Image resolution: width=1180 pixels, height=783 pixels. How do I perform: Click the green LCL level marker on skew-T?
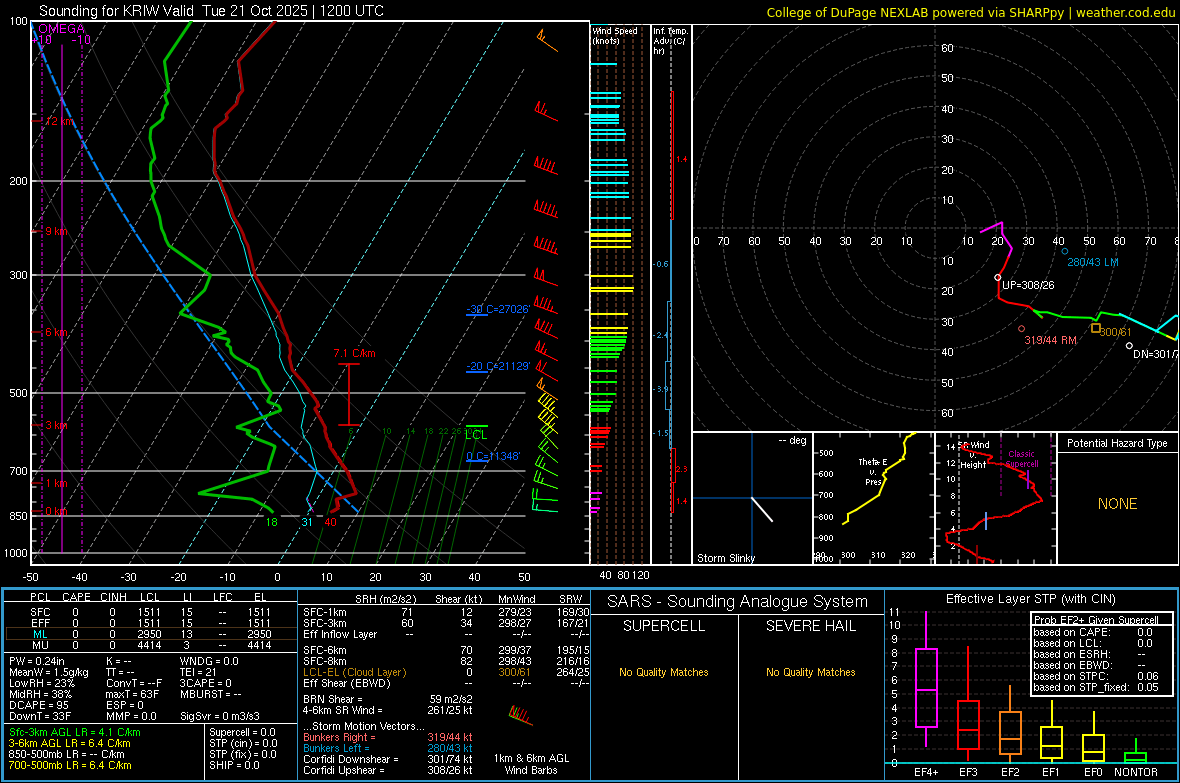click(476, 431)
